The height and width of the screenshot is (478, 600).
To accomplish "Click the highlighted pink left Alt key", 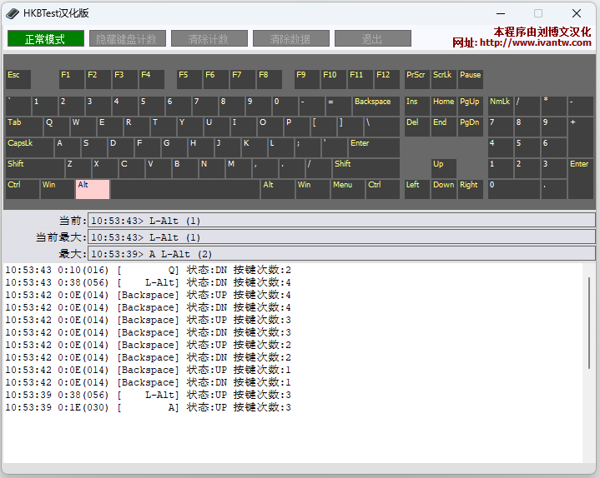I will 92,189.
